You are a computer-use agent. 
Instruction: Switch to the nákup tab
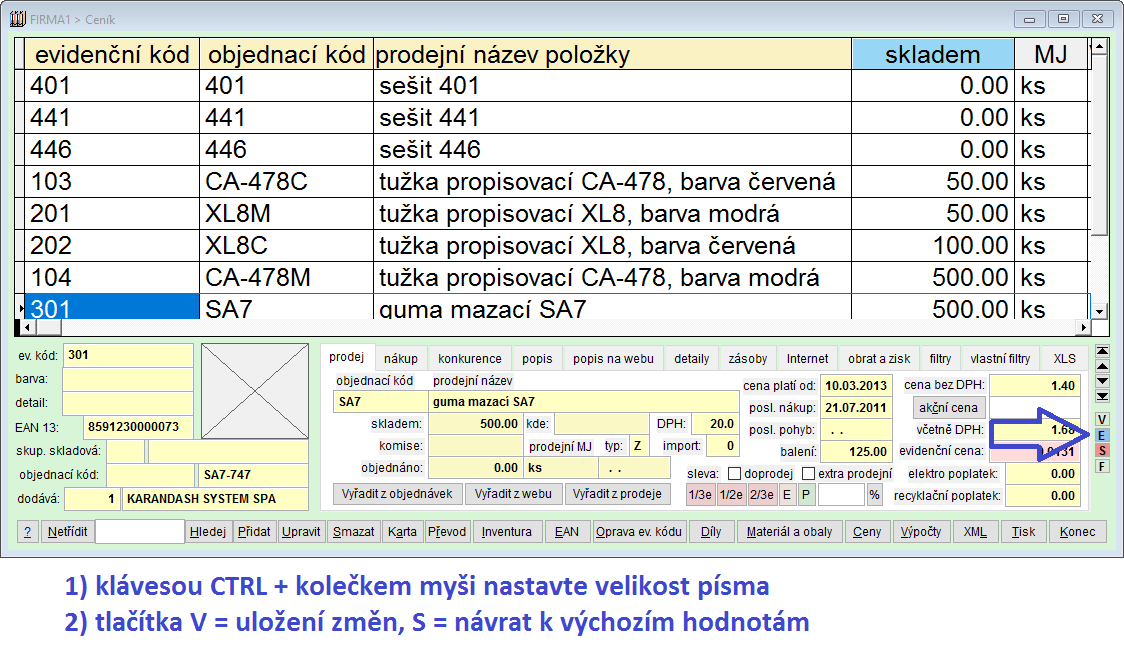click(401, 358)
